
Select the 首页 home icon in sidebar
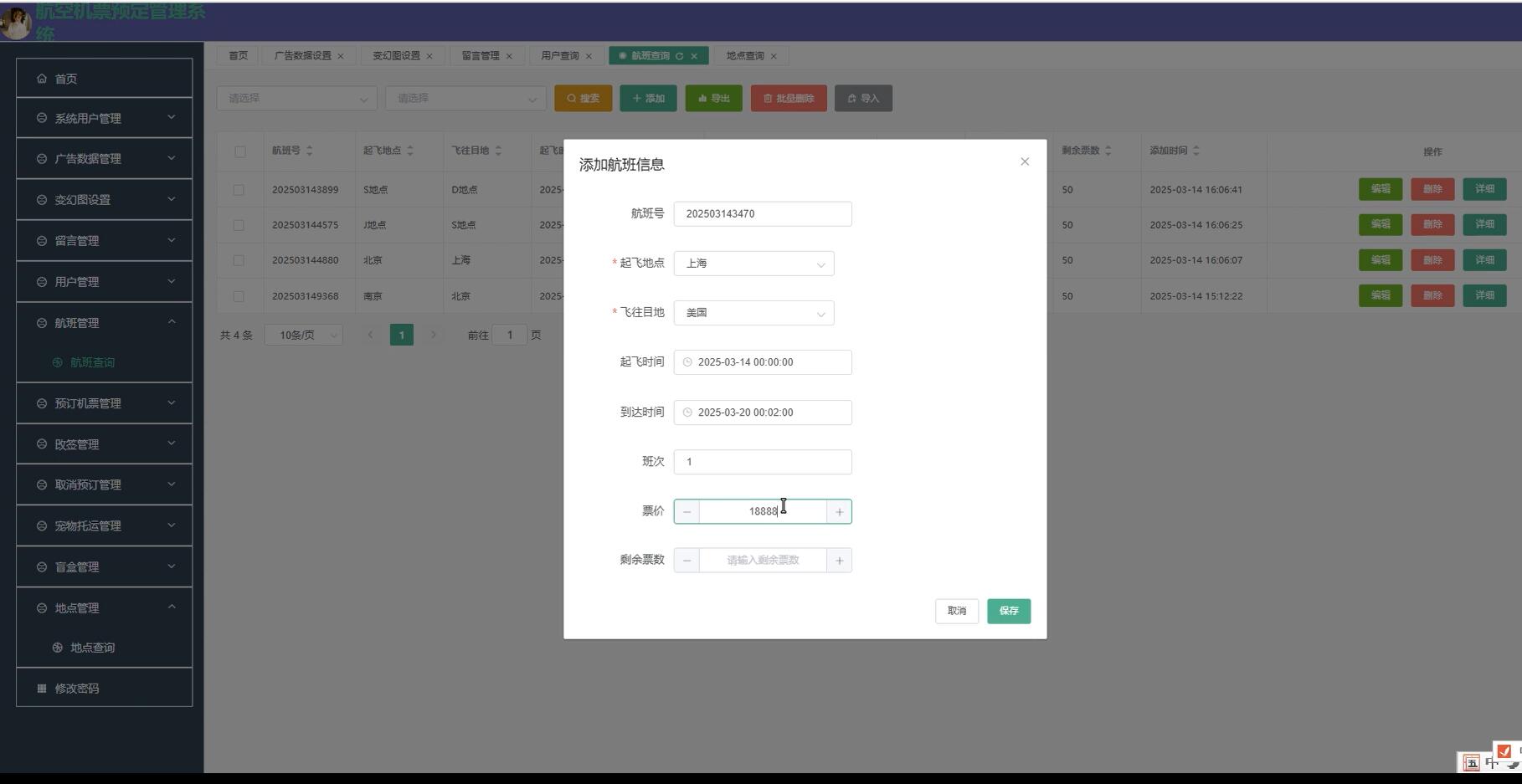[x=42, y=78]
